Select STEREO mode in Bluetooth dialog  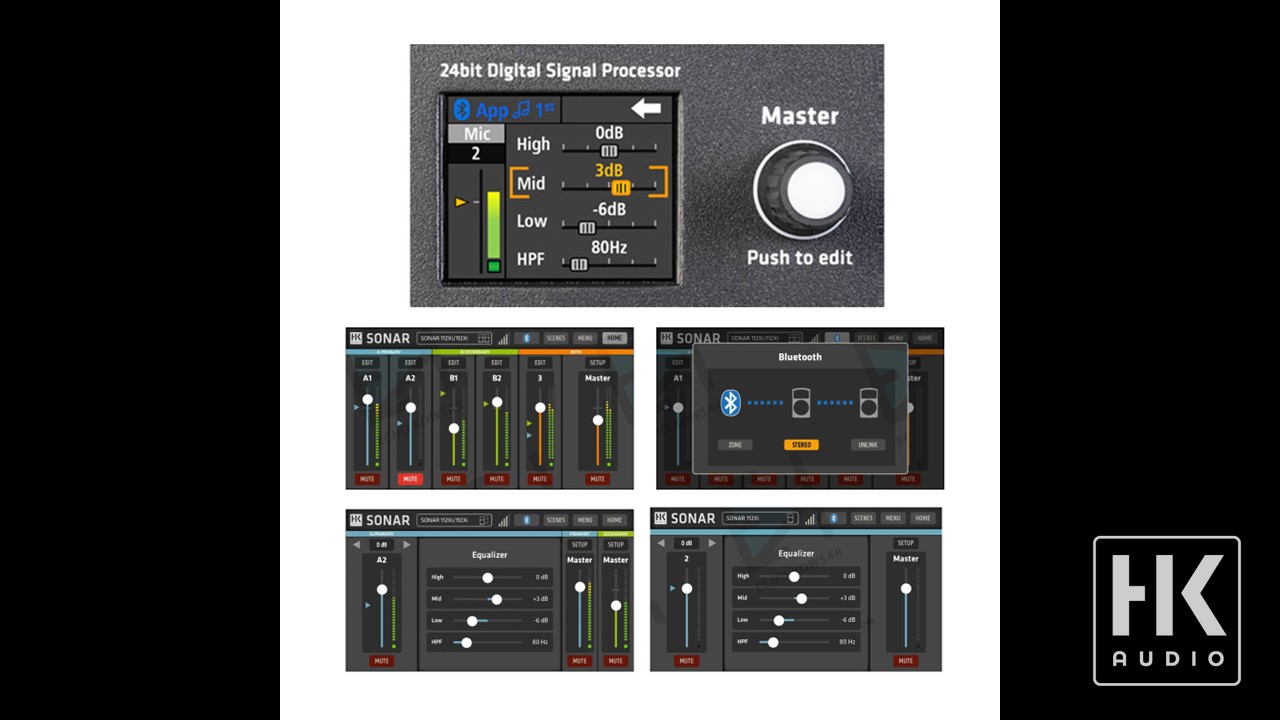(801, 445)
